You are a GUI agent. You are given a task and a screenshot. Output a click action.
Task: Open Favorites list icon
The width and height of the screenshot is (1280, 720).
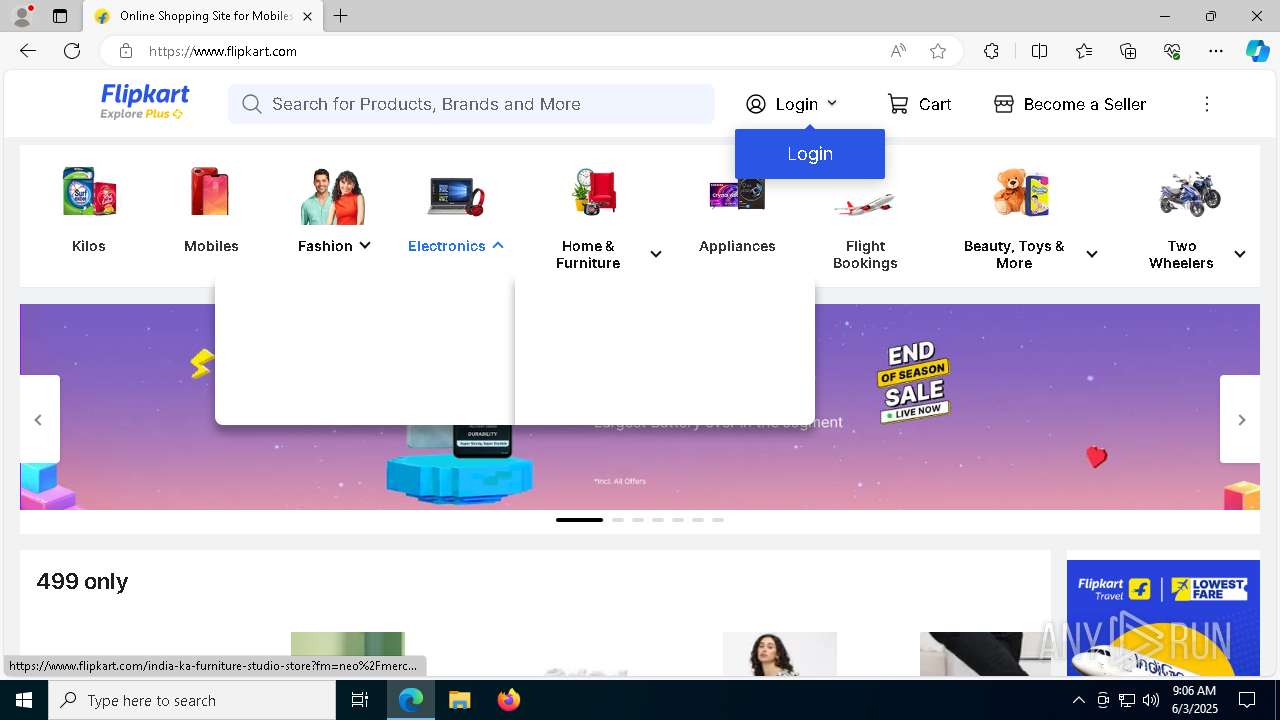[x=1084, y=51]
